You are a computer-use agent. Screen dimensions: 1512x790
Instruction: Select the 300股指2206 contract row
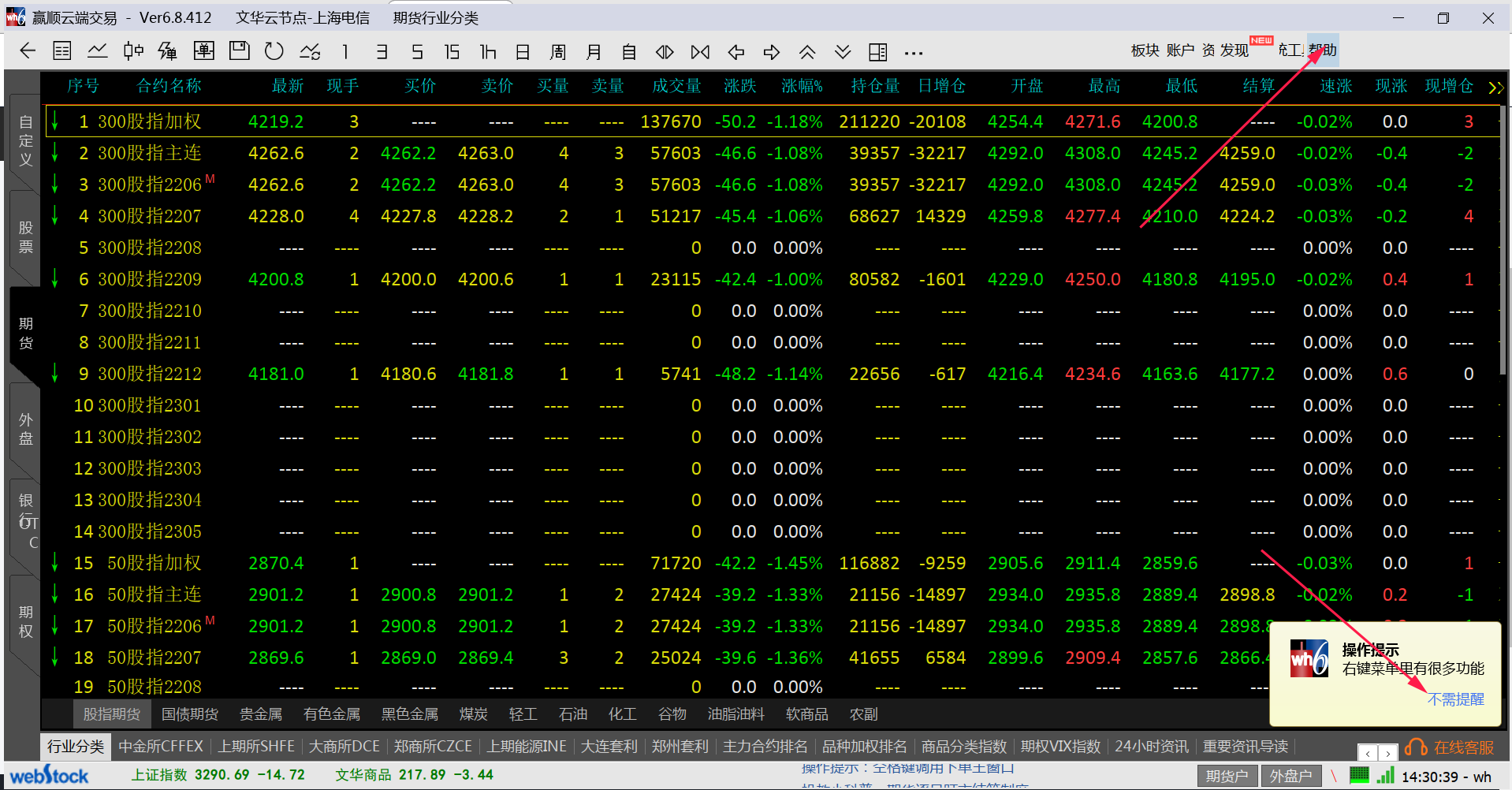point(773,184)
